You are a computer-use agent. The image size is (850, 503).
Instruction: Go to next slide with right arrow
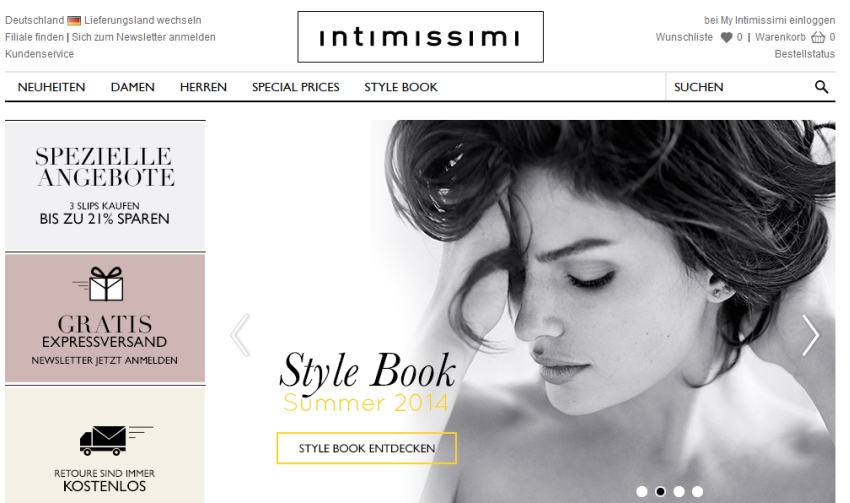tap(810, 335)
